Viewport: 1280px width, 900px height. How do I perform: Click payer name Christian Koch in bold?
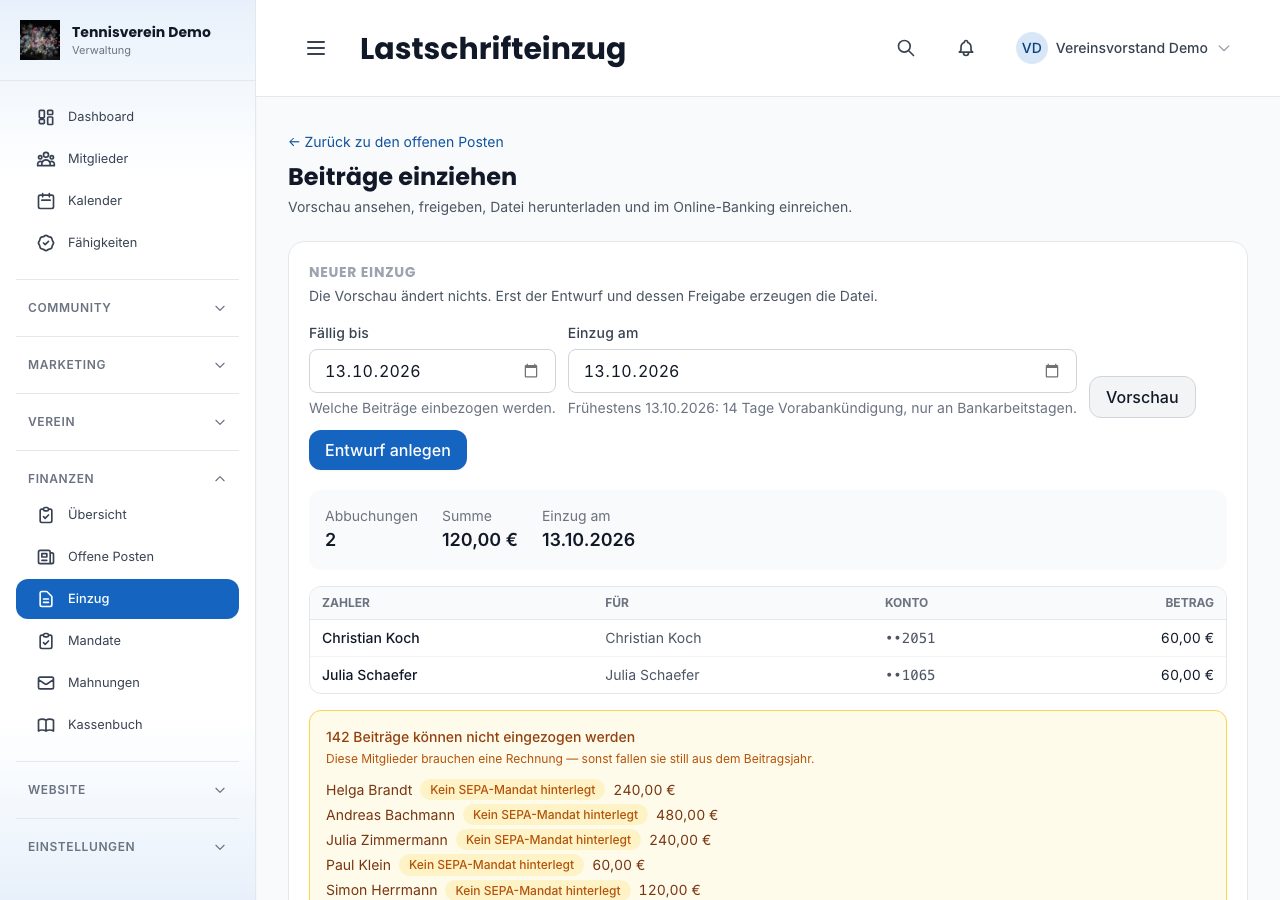tap(371, 638)
